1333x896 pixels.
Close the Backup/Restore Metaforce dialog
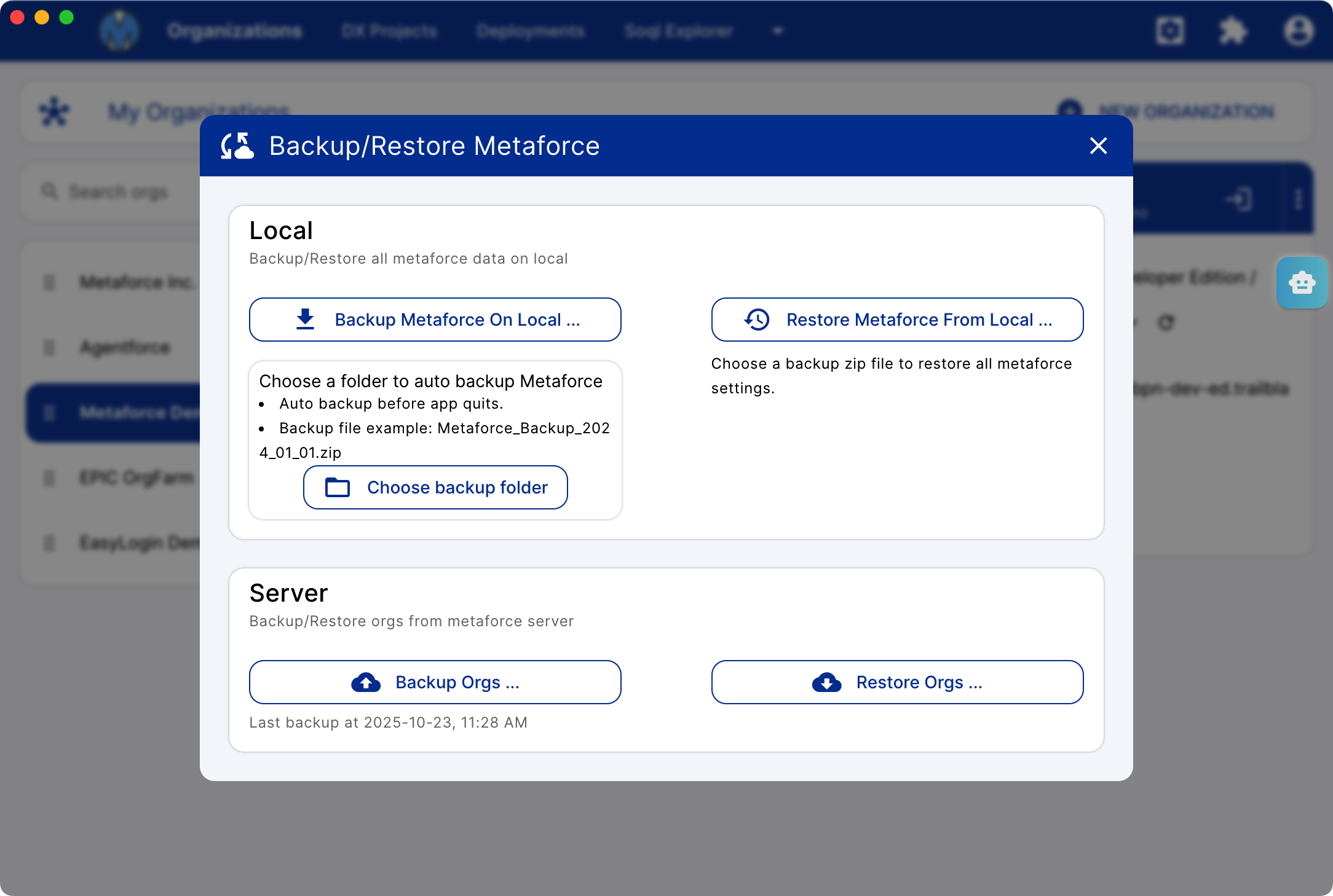tap(1098, 146)
